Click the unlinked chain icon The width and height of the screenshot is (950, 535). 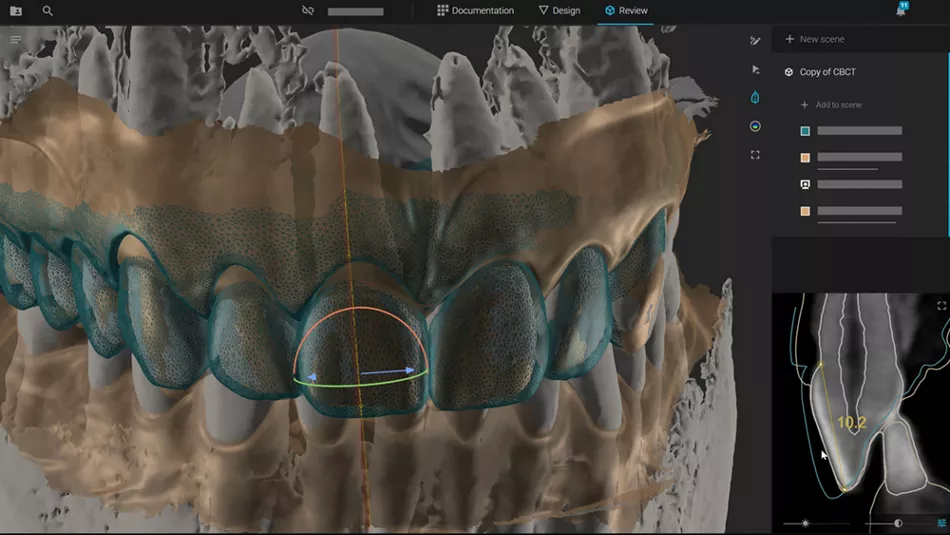click(308, 11)
